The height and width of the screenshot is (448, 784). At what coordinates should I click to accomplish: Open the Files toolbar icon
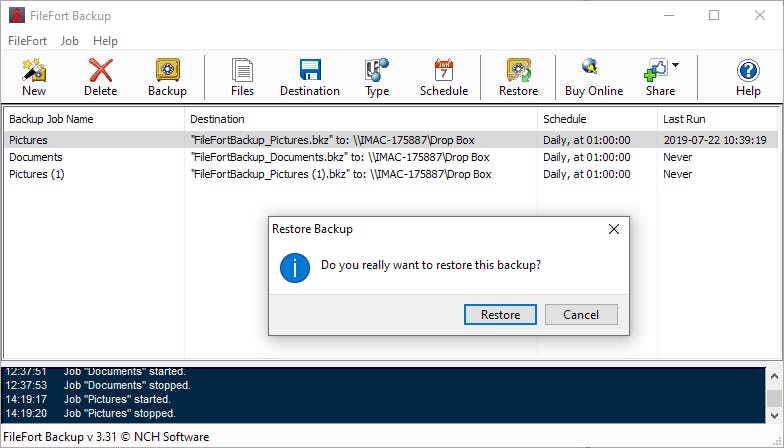tap(242, 78)
